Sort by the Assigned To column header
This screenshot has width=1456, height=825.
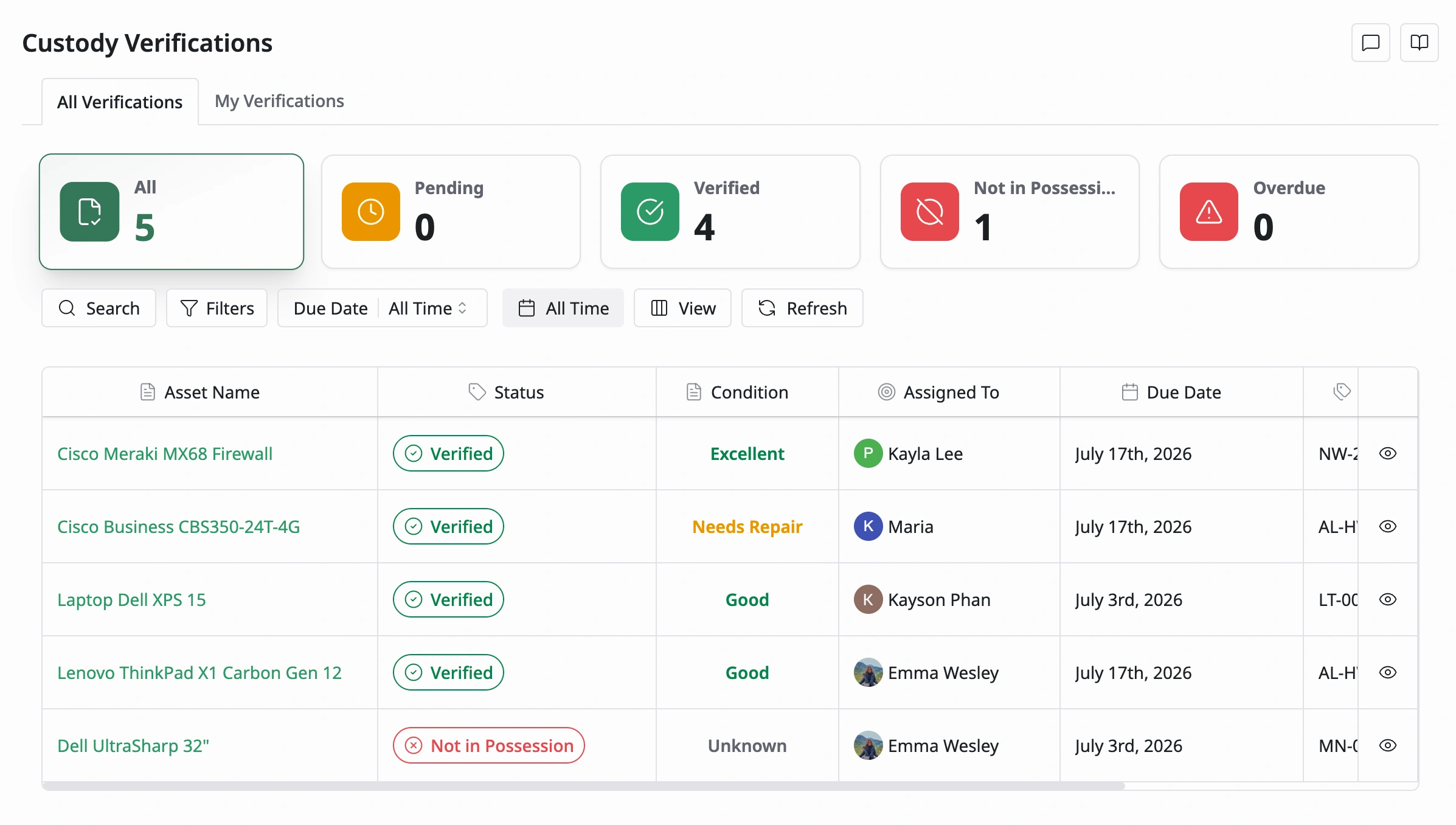coord(949,392)
